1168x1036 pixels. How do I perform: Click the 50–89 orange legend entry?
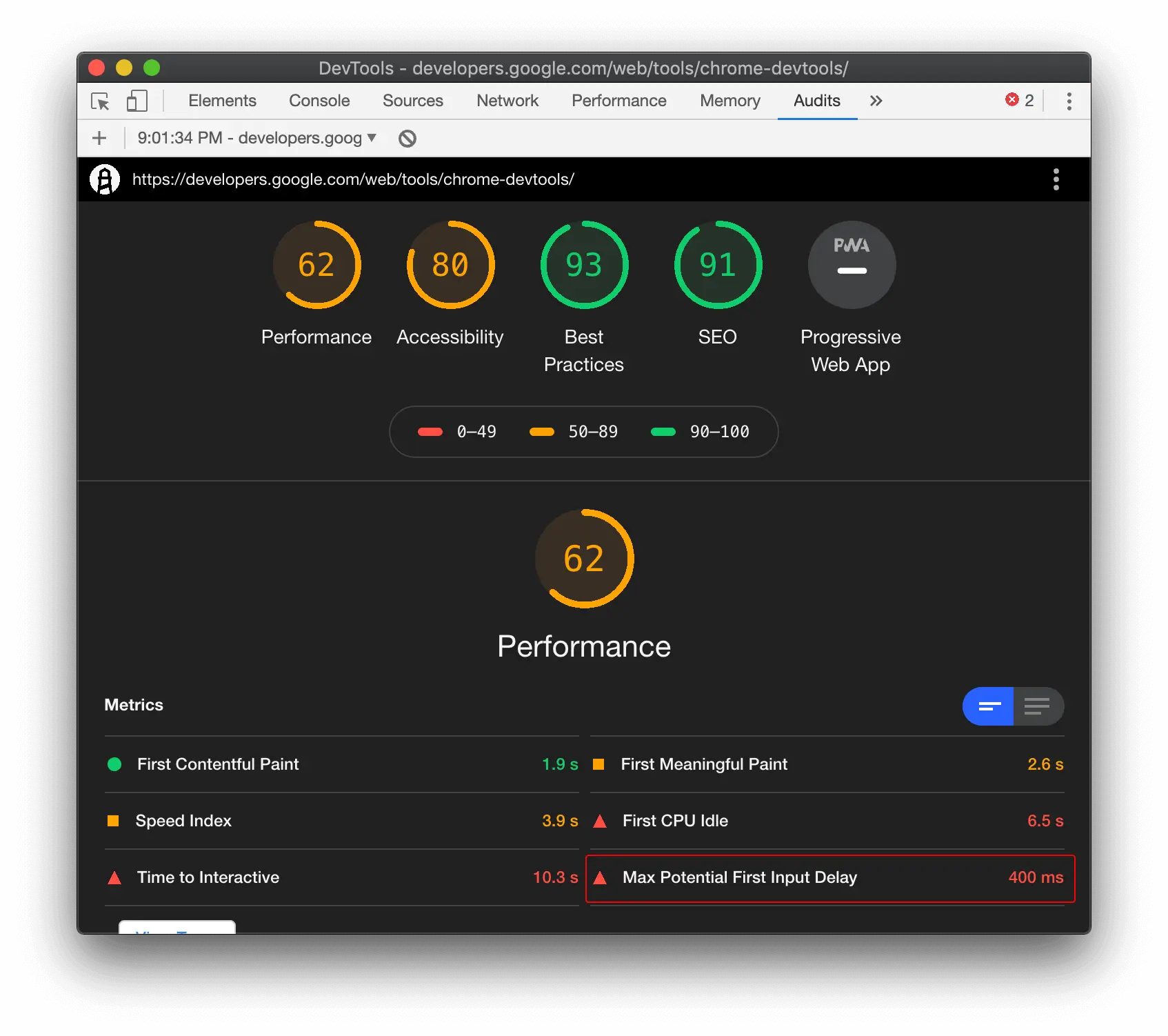point(574,432)
